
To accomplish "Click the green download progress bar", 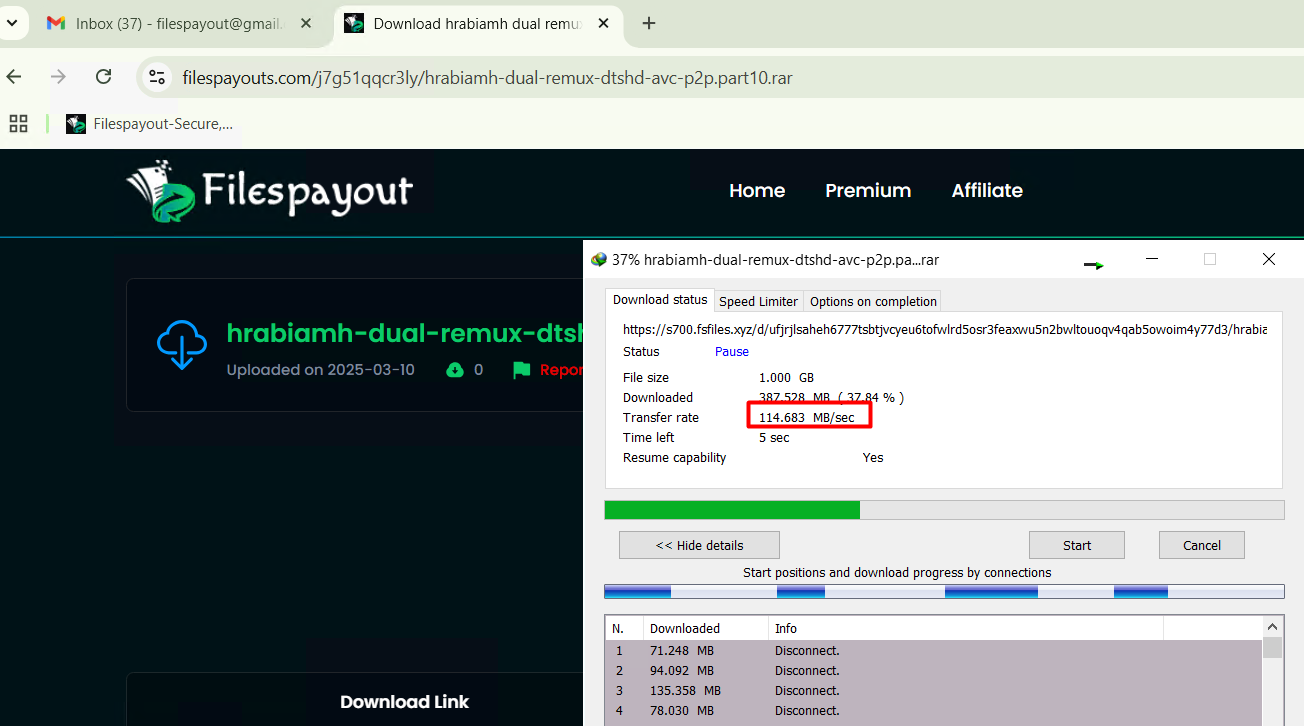I will coord(732,510).
